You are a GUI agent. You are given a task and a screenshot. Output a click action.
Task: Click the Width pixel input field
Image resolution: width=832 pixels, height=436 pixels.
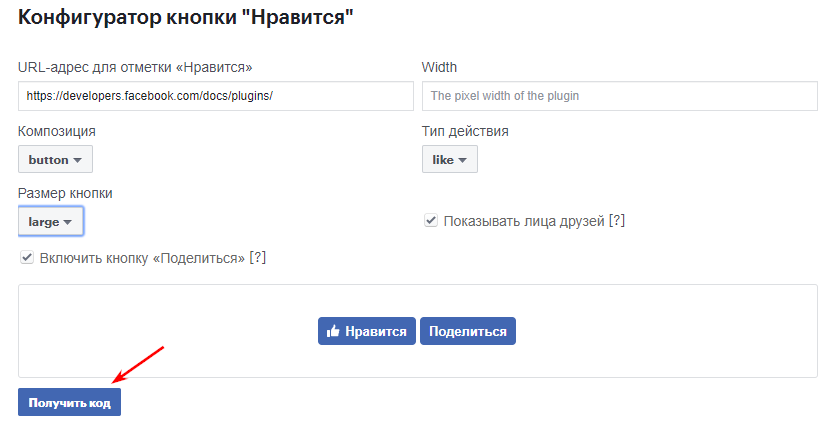(x=620, y=96)
